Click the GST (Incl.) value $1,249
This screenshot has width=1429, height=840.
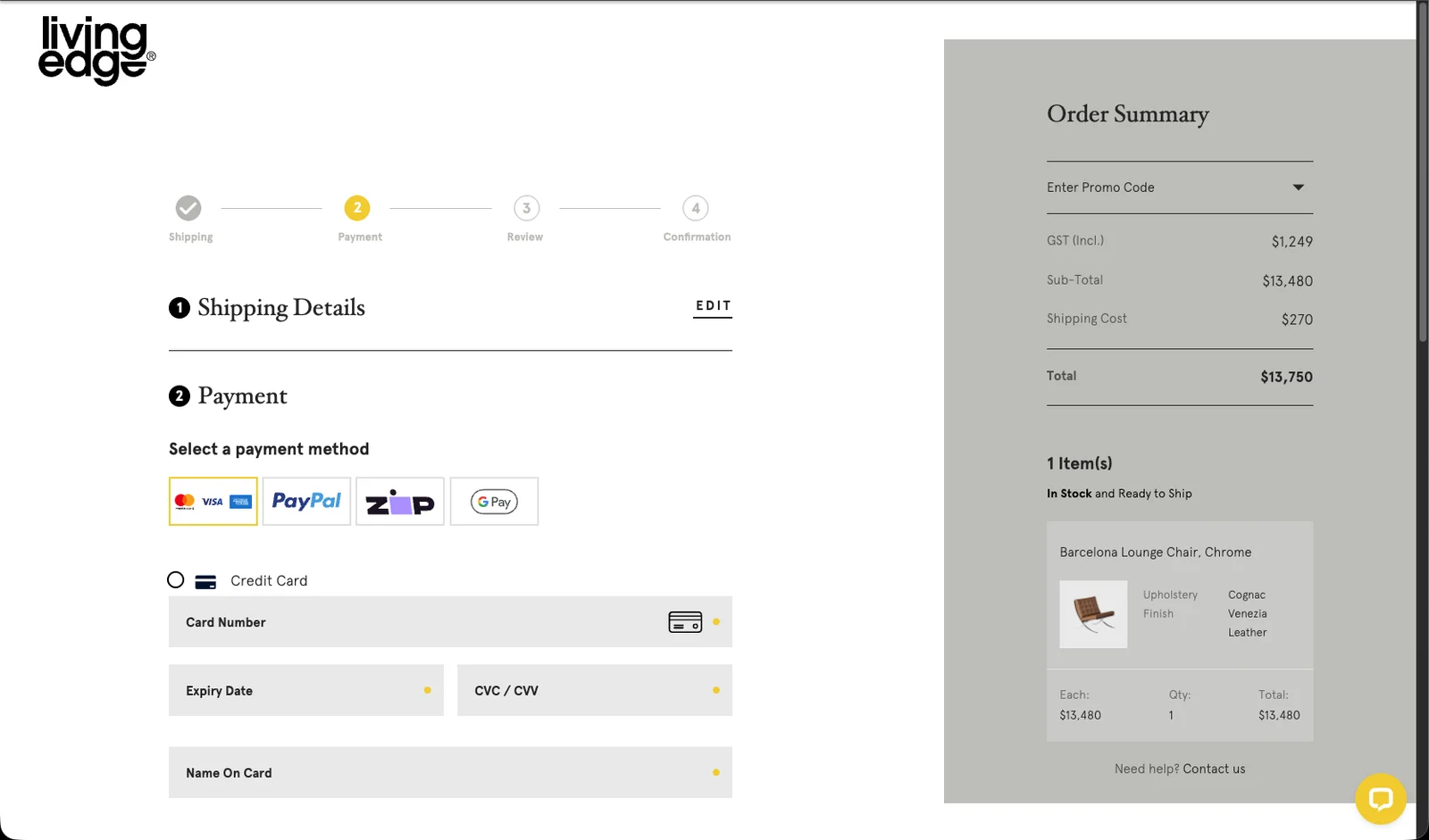click(1292, 242)
